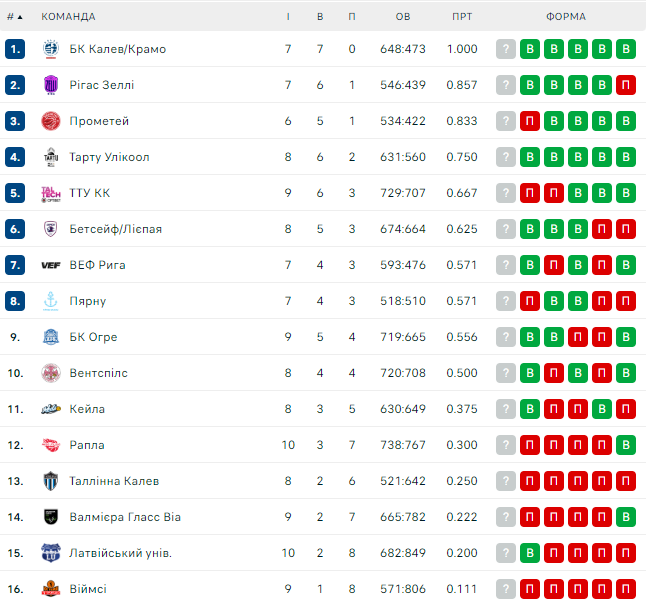Click the Рапла team logo
Screen dimensions: 652x606
pos(51,445)
